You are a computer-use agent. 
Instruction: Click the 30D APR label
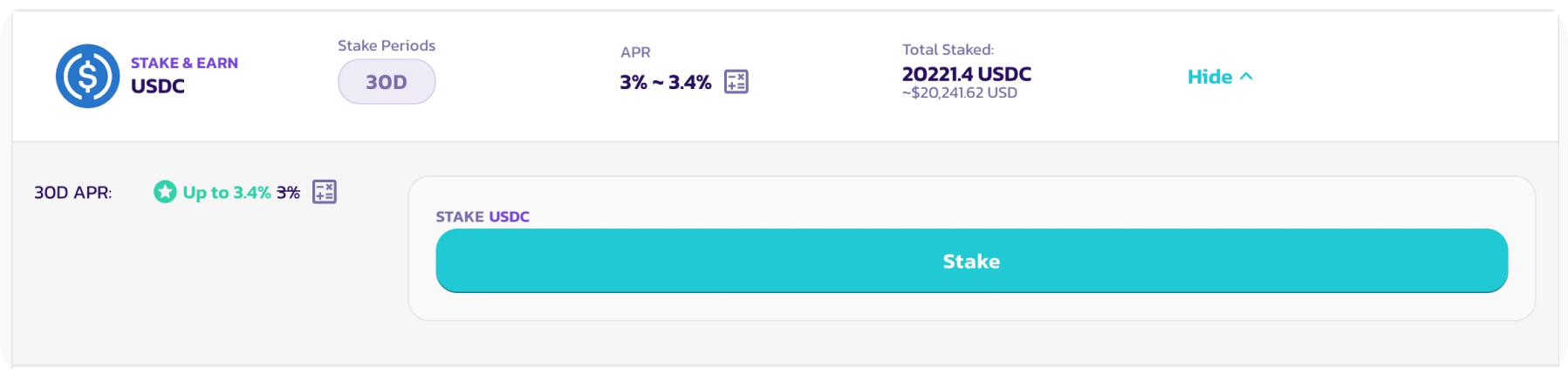[x=73, y=193]
